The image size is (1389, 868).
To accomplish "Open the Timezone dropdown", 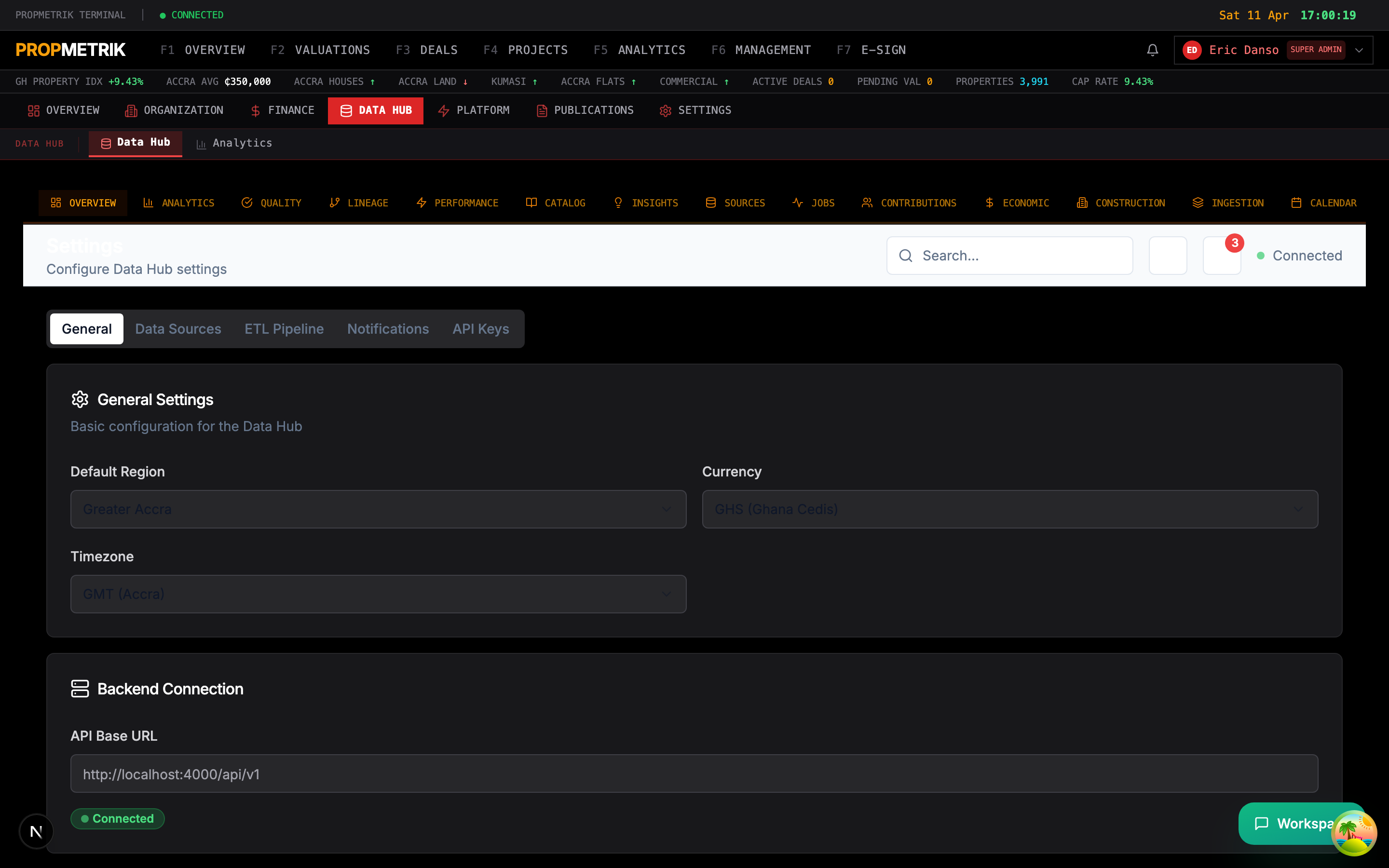I will (x=378, y=594).
